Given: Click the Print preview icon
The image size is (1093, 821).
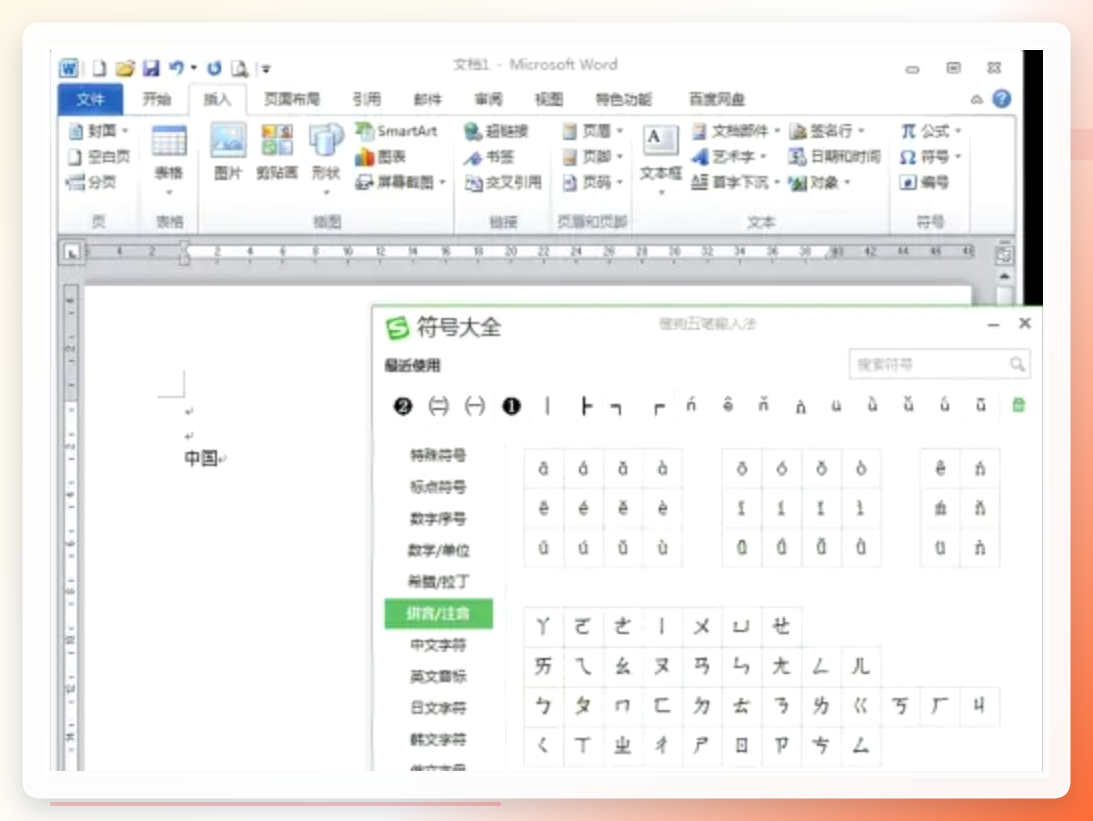Looking at the screenshot, I should (239, 68).
